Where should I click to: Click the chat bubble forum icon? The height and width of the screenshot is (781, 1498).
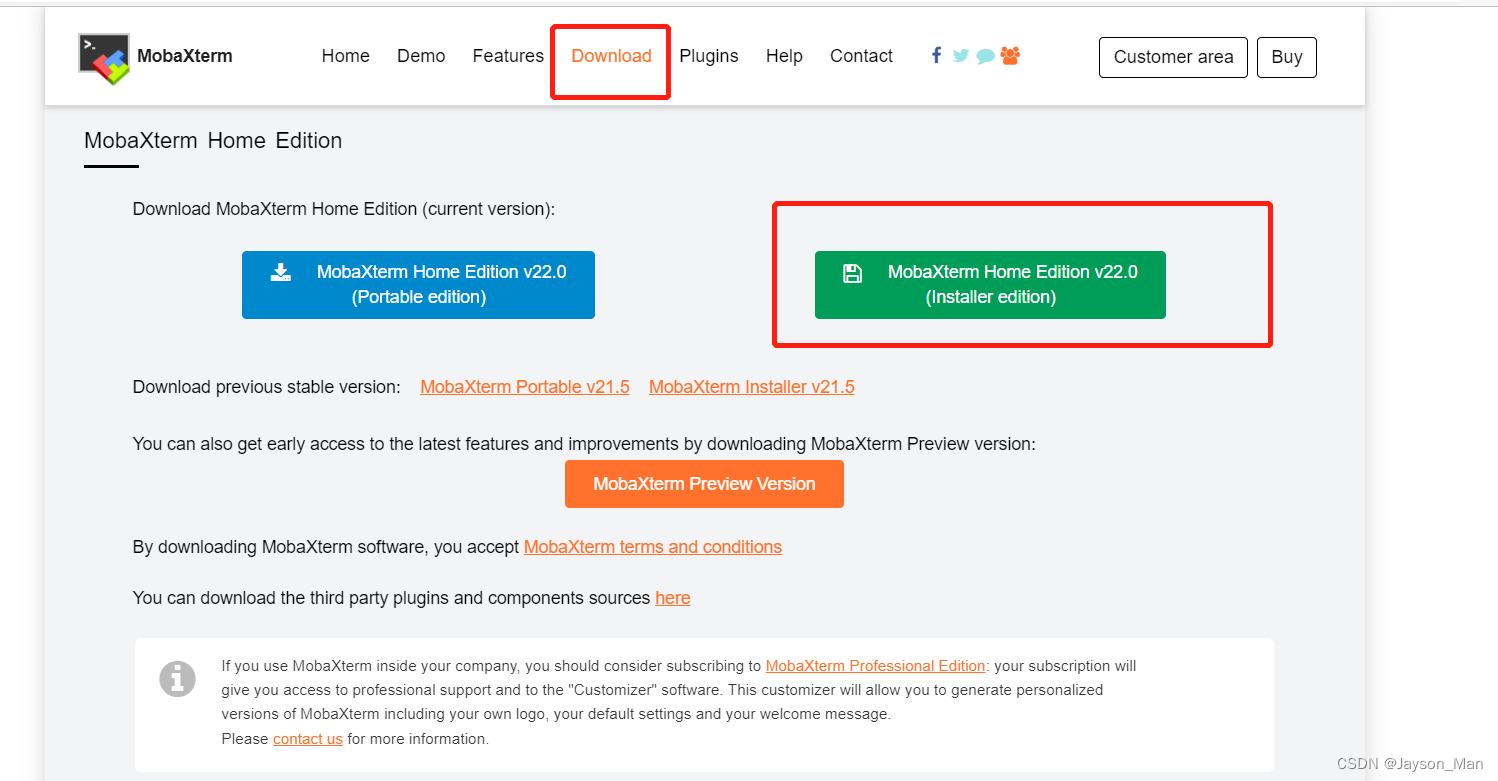[986, 56]
